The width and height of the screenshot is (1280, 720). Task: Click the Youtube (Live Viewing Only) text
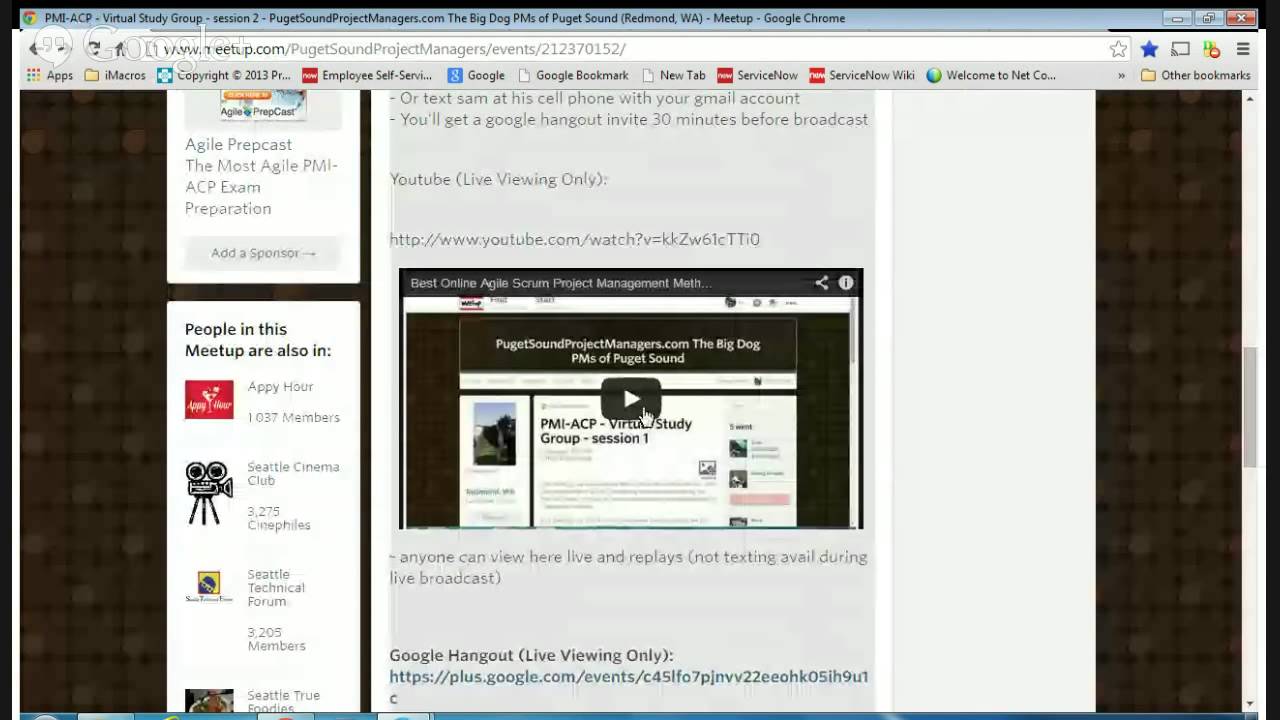pyautogui.click(x=498, y=179)
